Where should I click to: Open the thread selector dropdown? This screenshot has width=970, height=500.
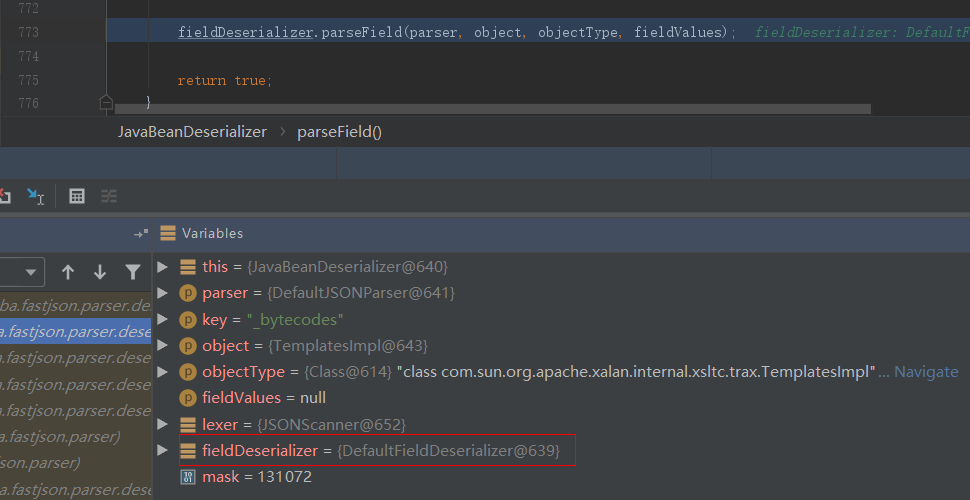point(22,272)
